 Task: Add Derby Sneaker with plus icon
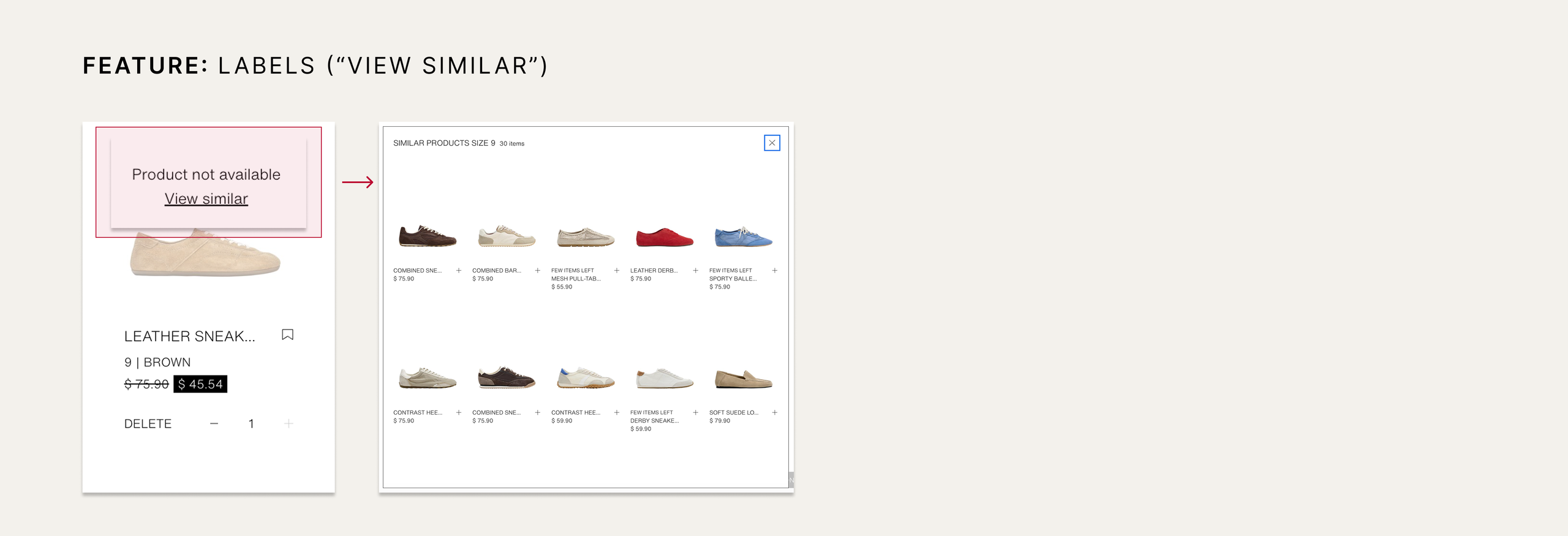(x=695, y=412)
